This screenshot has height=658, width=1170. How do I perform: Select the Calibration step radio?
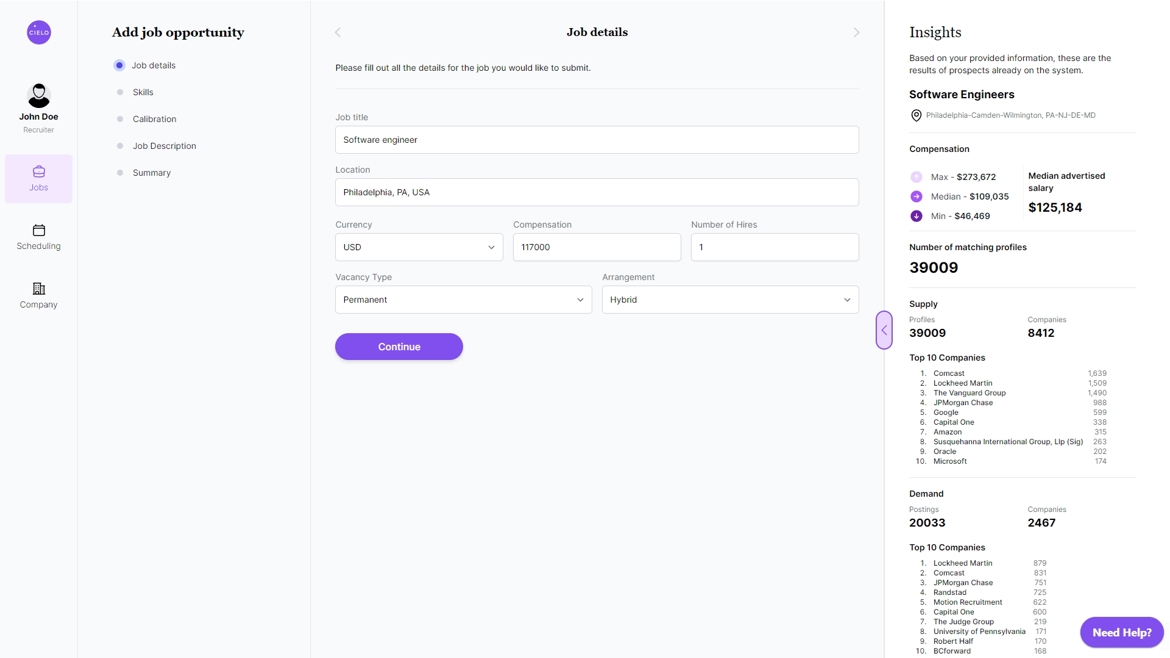[120, 119]
